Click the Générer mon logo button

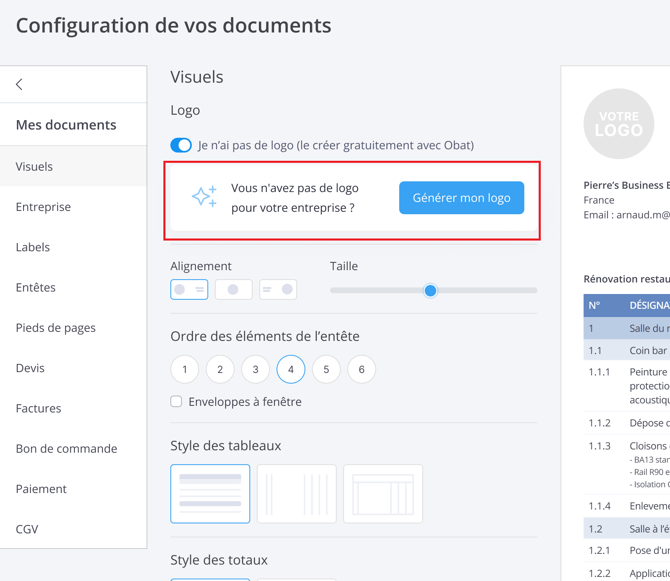click(461, 198)
